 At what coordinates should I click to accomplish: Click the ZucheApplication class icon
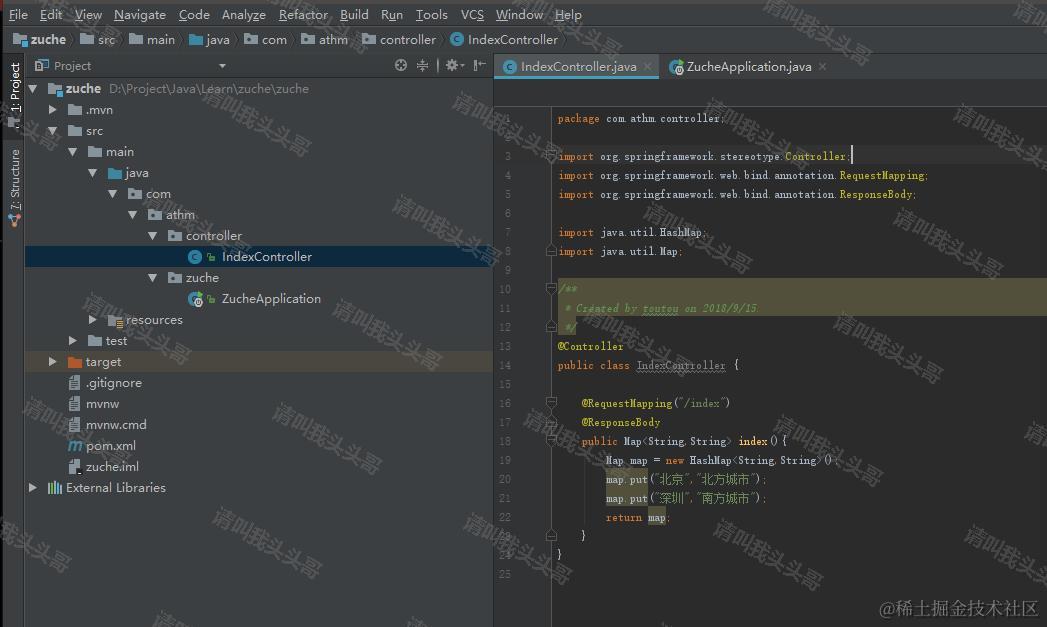pyautogui.click(x=194, y=298)
